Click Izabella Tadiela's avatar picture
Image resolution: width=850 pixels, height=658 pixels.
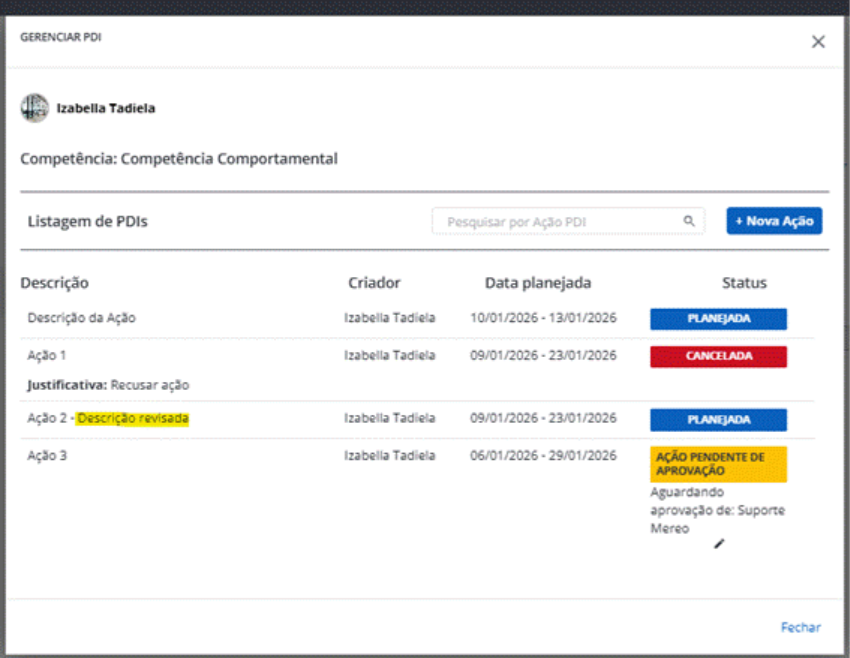35,108
